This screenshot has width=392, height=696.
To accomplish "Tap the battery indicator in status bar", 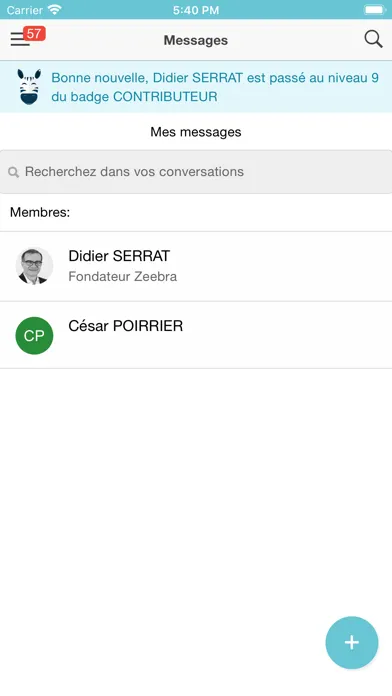I will 375,10.
